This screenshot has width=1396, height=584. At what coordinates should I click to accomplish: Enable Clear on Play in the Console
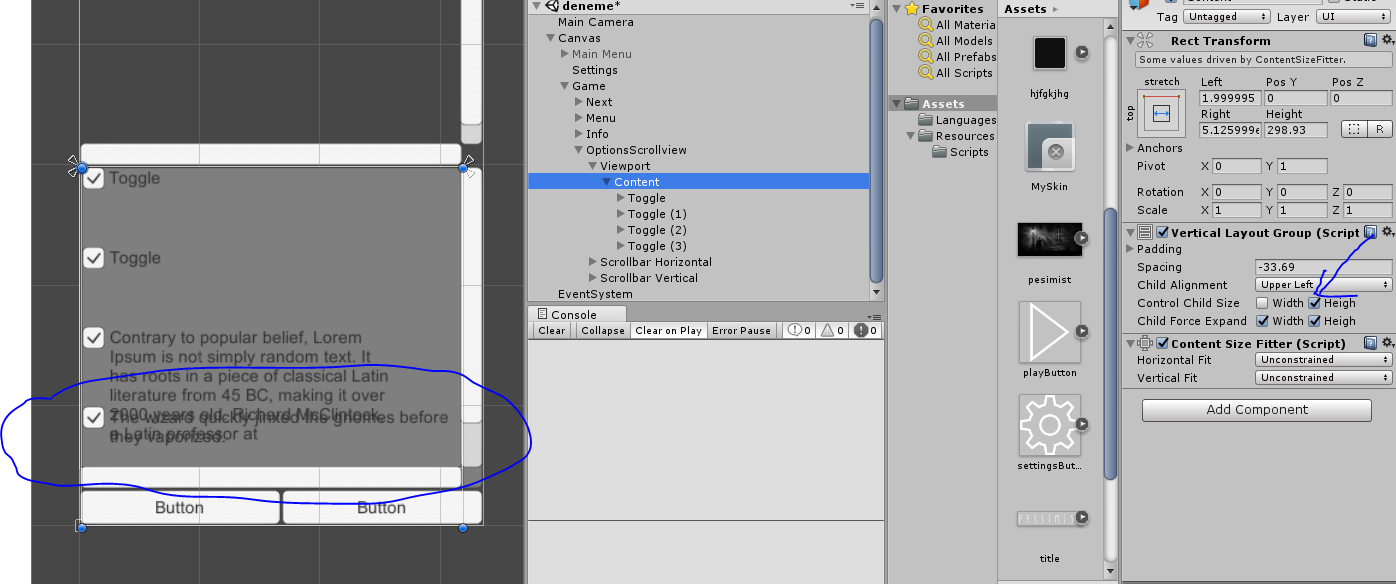pos(668,330)
